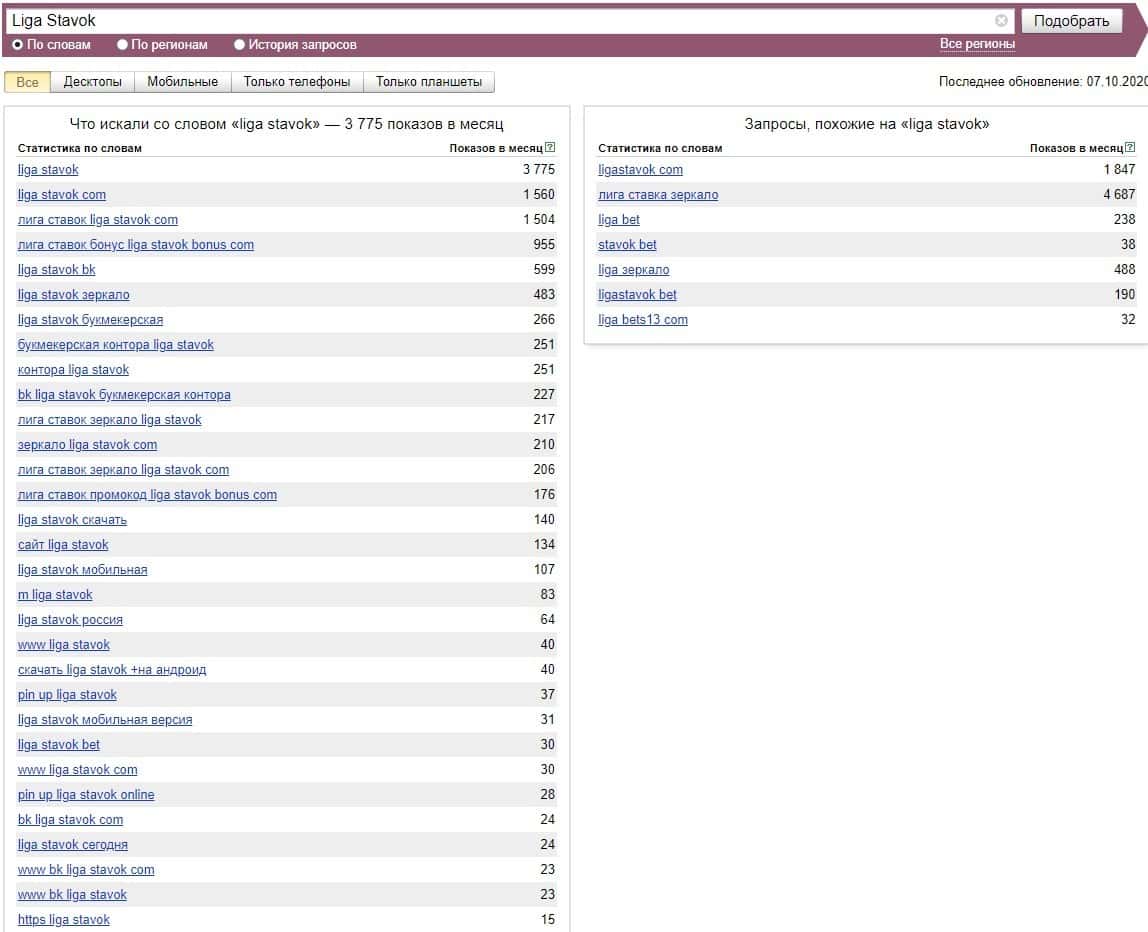Switch to the 'Мобильные' tab
The width and height of the screenshot is (1148, 932).
183,82
